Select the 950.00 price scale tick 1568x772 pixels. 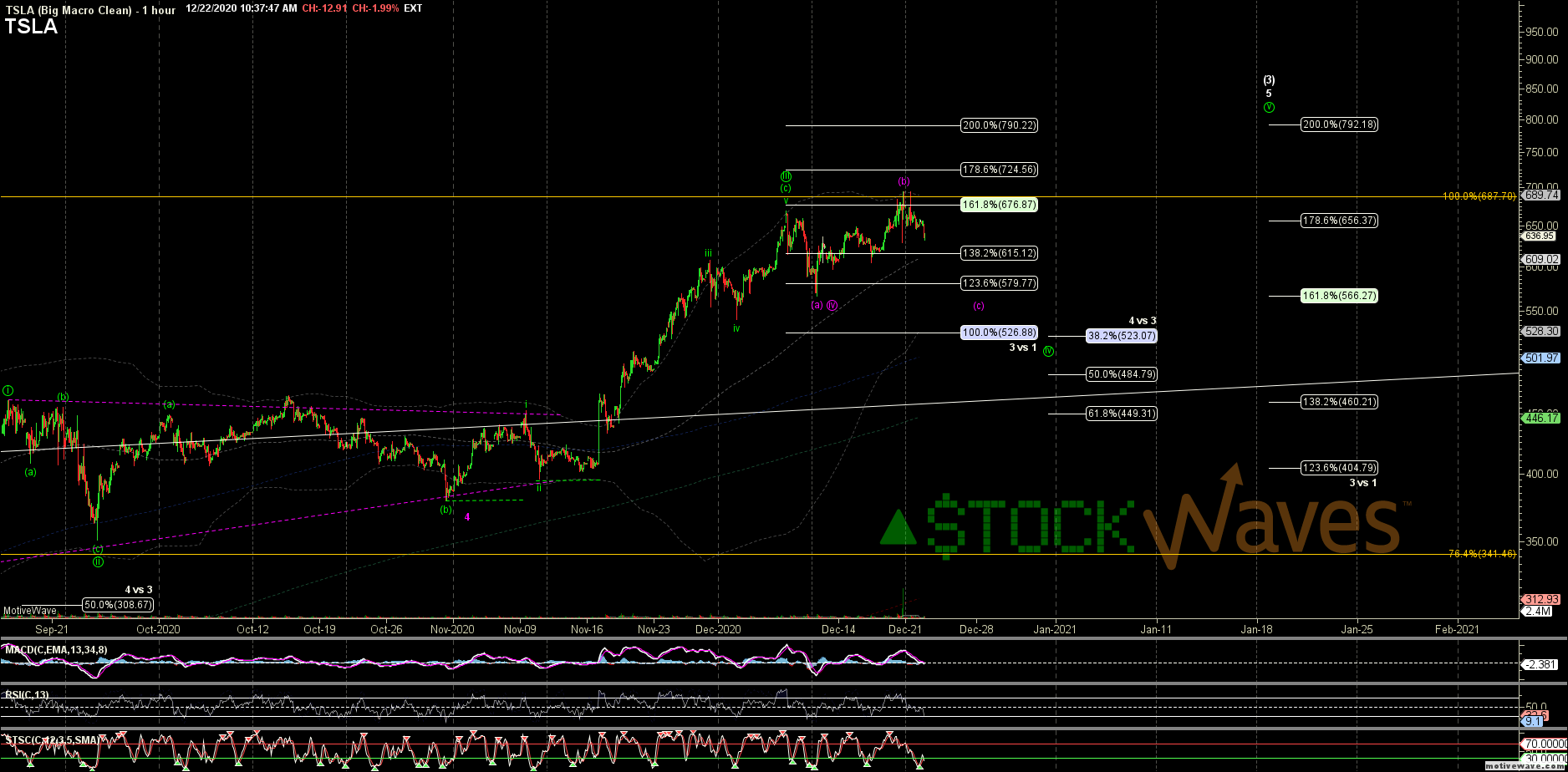pyautogui.click(x=1542, y=33)
